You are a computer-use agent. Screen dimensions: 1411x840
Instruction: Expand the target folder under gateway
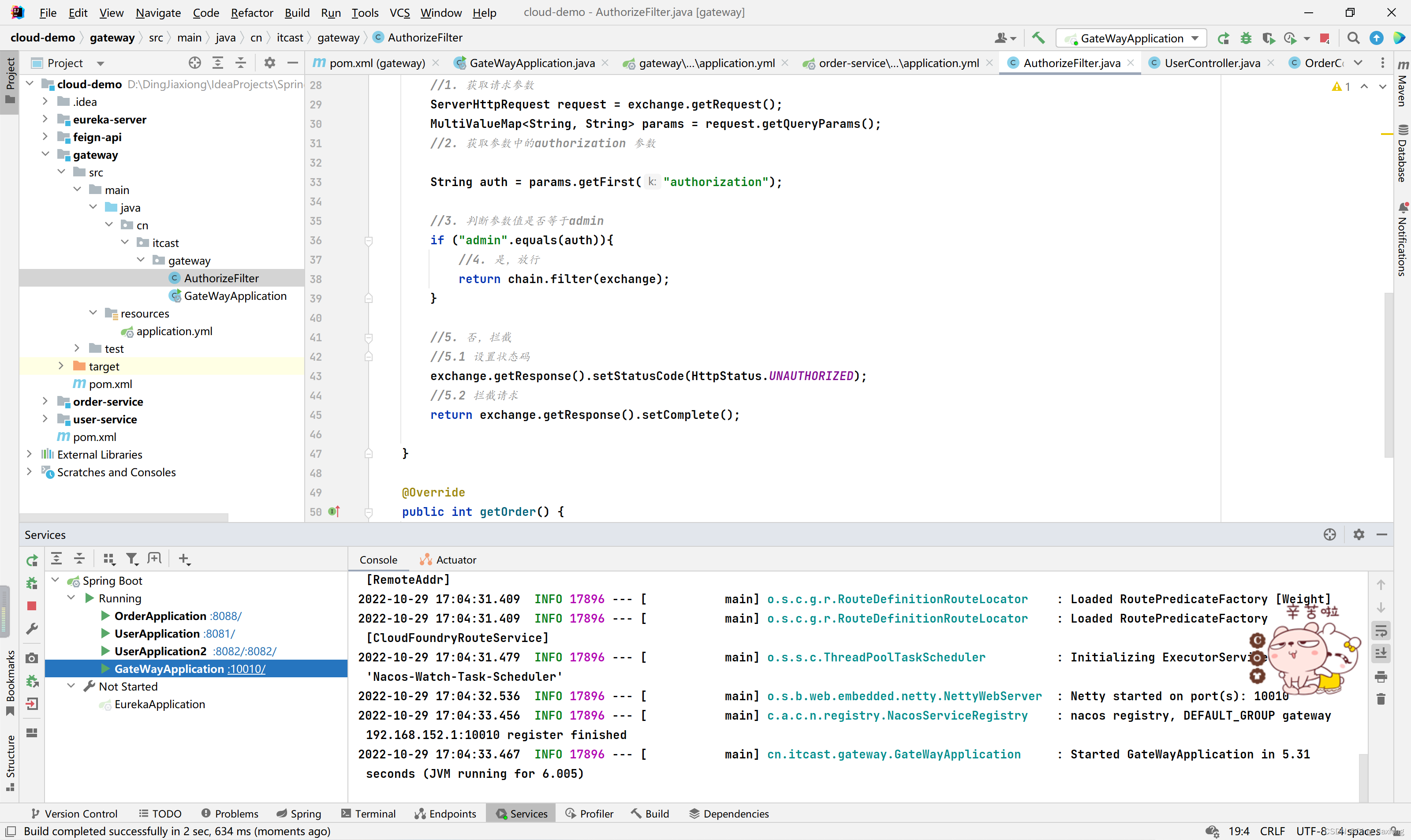62,365
